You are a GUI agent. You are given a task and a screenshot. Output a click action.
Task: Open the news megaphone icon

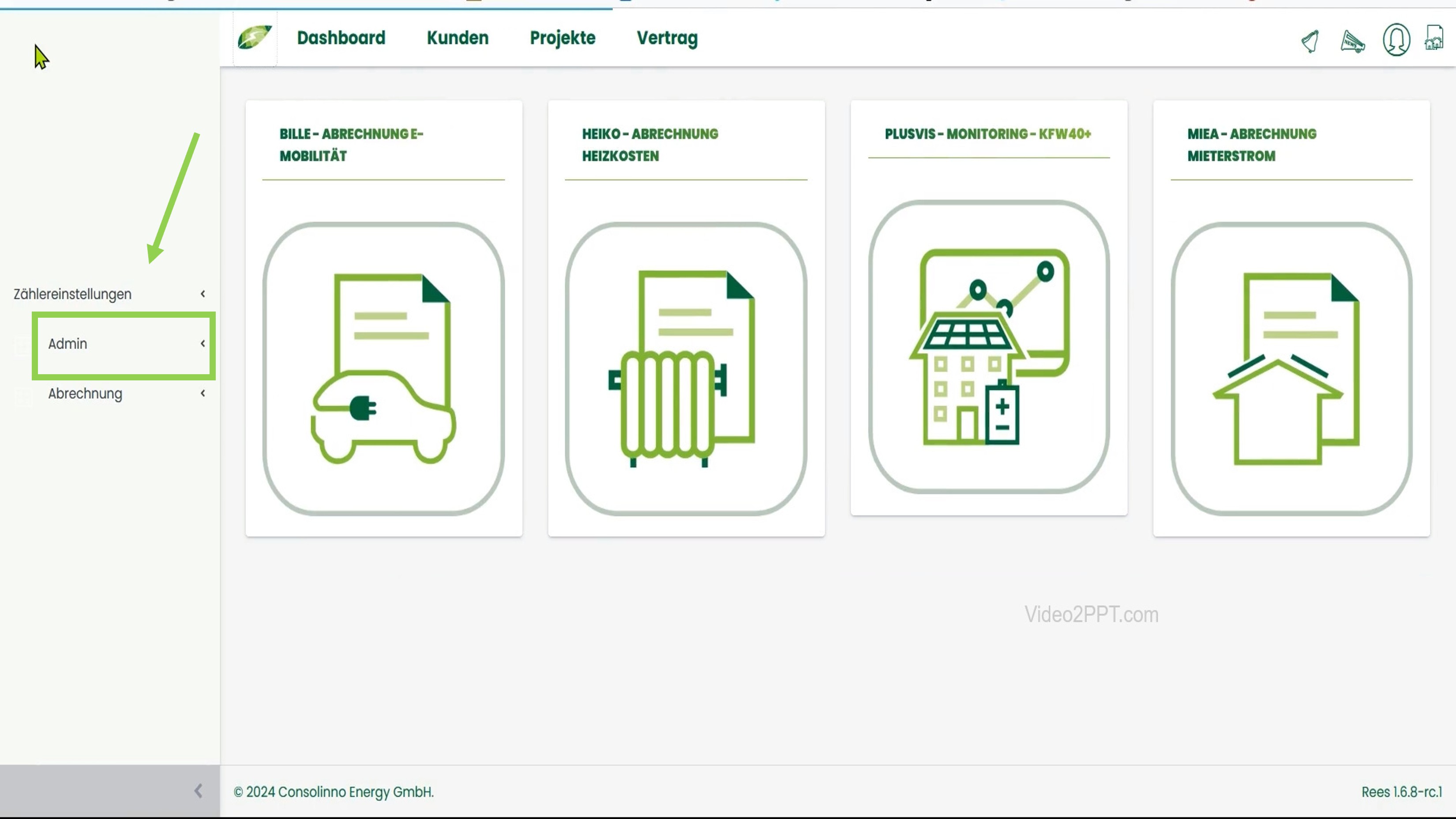tap(1353, 41)
